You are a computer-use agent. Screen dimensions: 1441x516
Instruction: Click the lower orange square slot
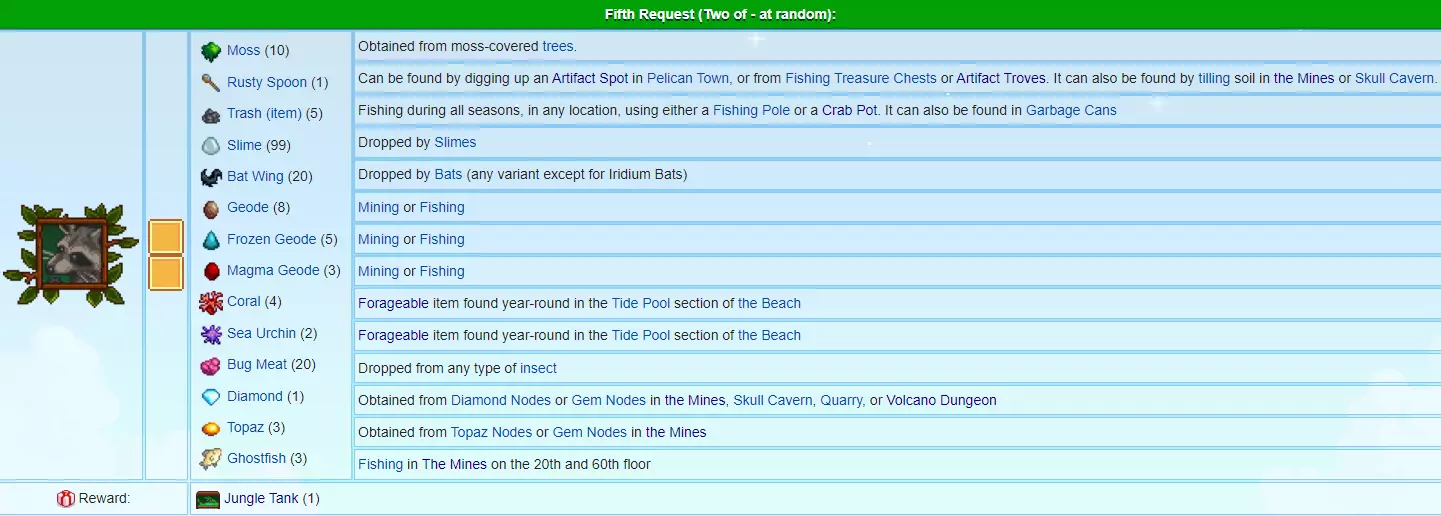[x=166, y=273]
